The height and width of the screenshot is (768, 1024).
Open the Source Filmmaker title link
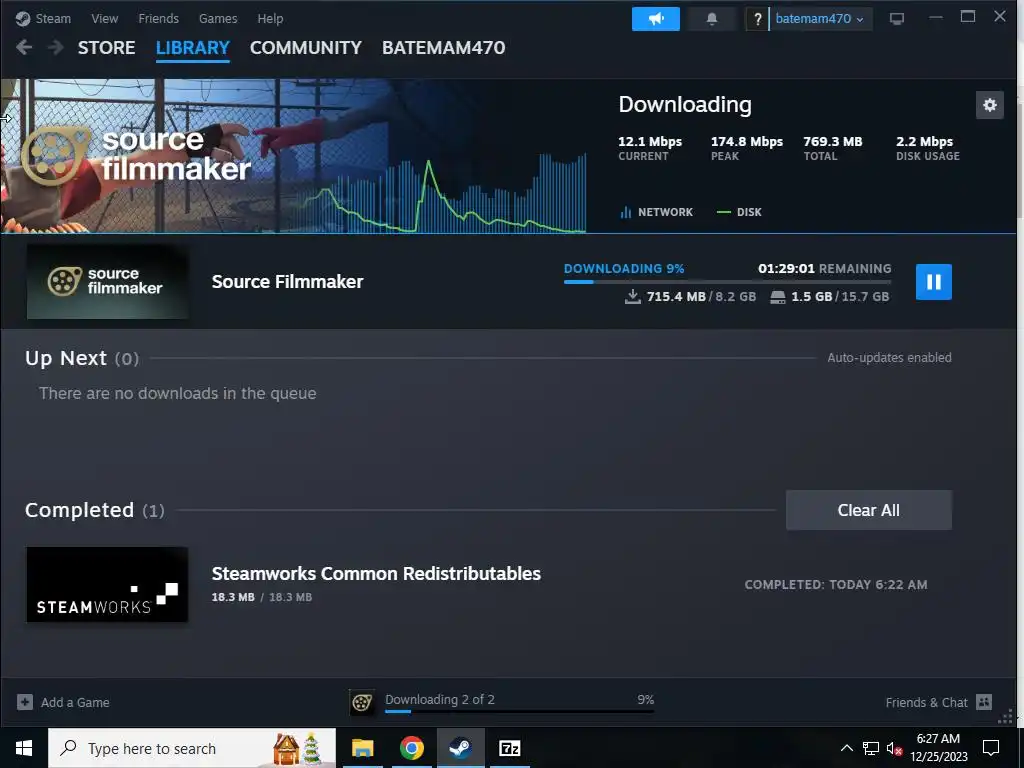pos(287,281)
